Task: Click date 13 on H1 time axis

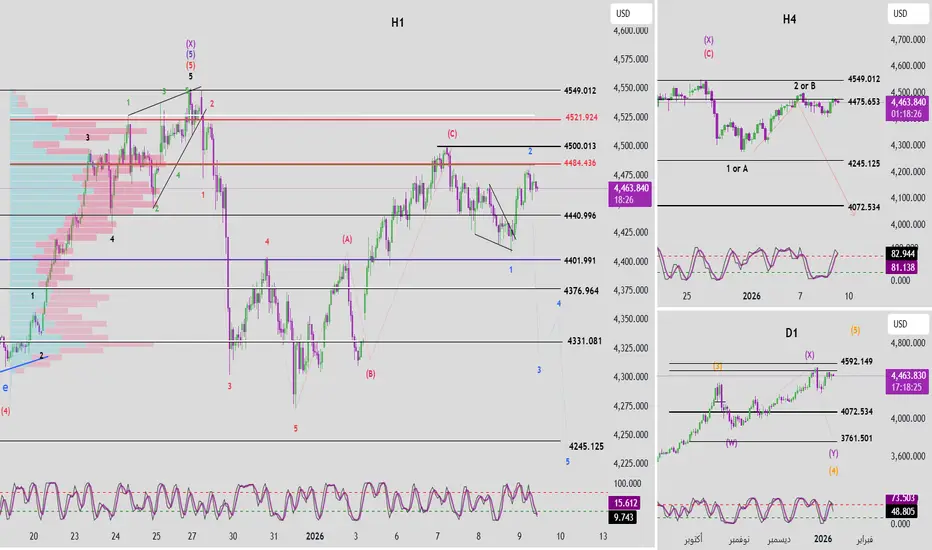Action: click(x=603, y=536)
